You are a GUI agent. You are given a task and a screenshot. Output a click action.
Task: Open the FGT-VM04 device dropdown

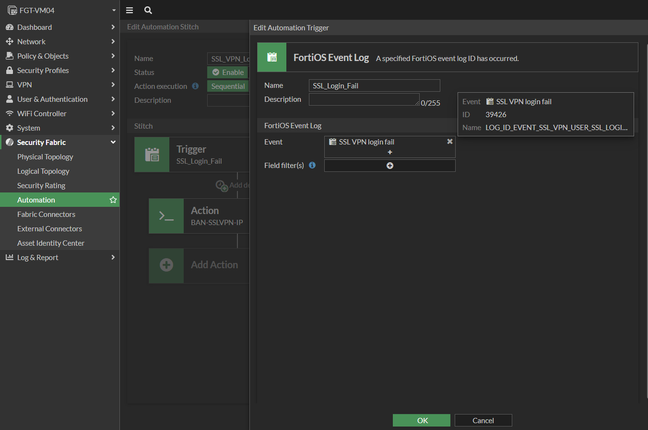[59, 10]
